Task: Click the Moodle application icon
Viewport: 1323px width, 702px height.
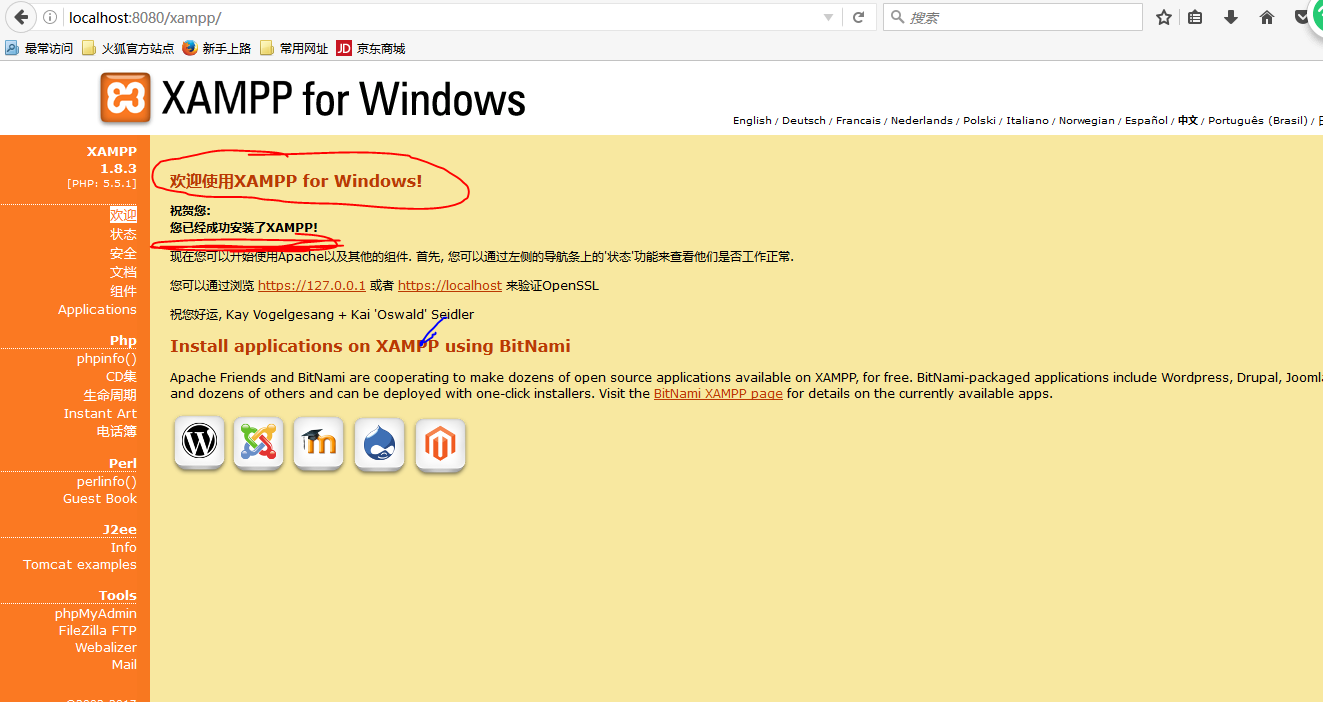Action: tap(320, 443)
